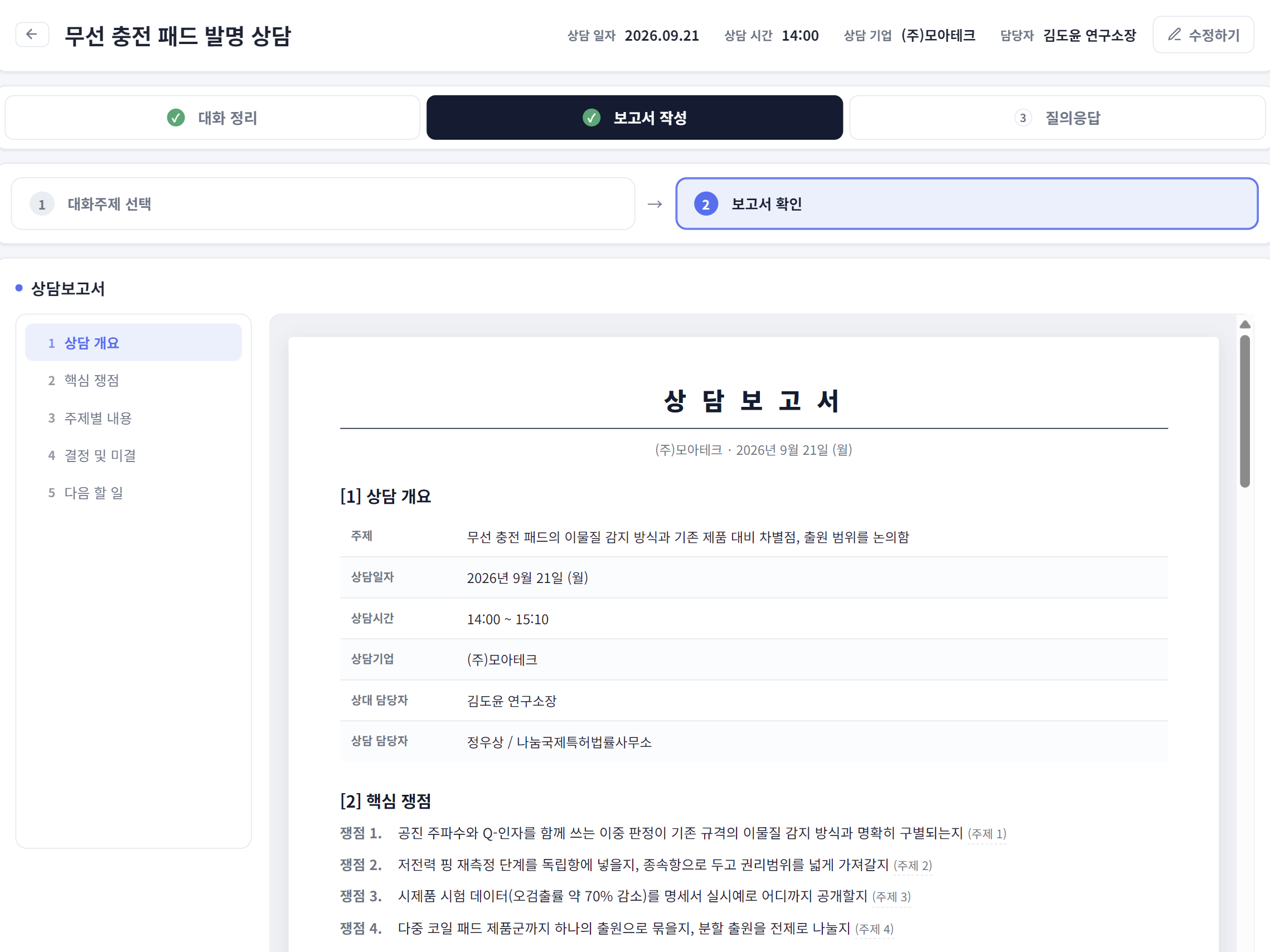Click the green check on 대화 정리
The image size is (1270, 952).
tap(176, 118)
